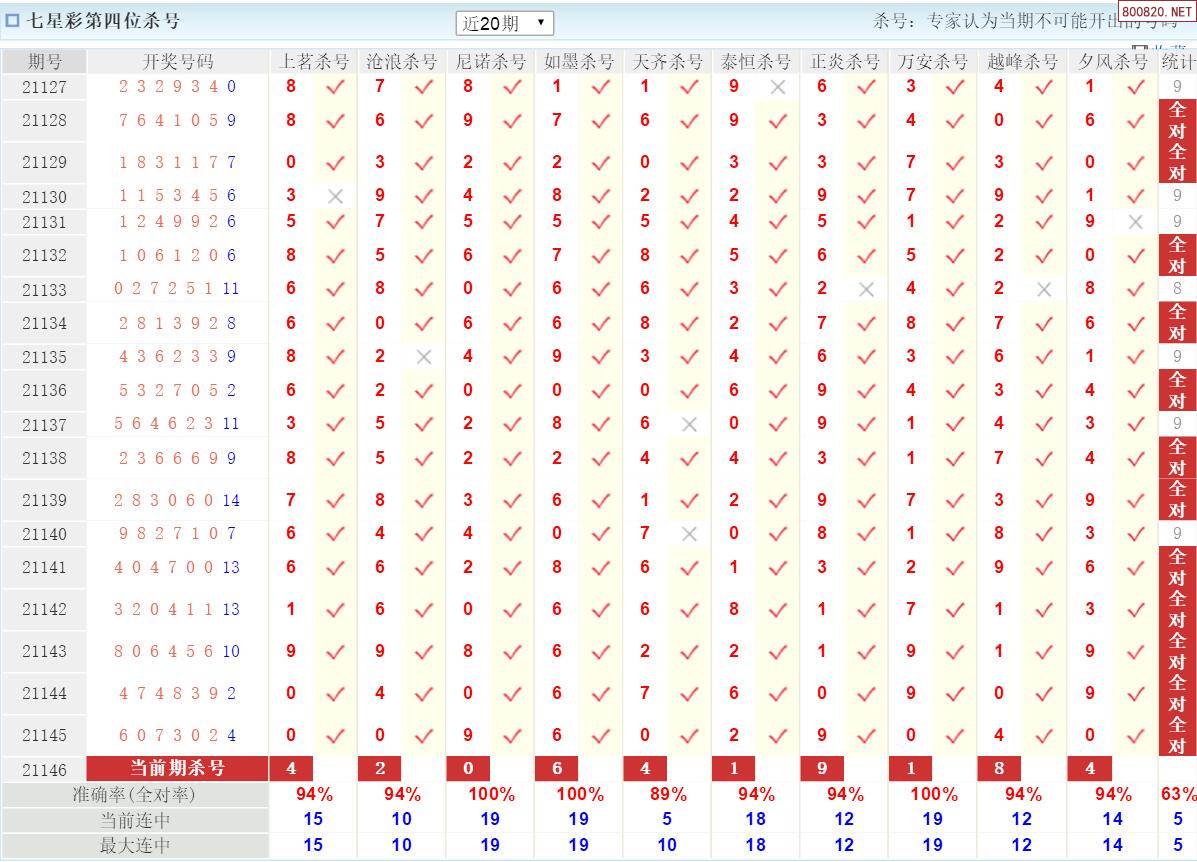
Task: Click the checkmark for 天齐杀号 in row 21143
Action: click(x=689, y=651)
